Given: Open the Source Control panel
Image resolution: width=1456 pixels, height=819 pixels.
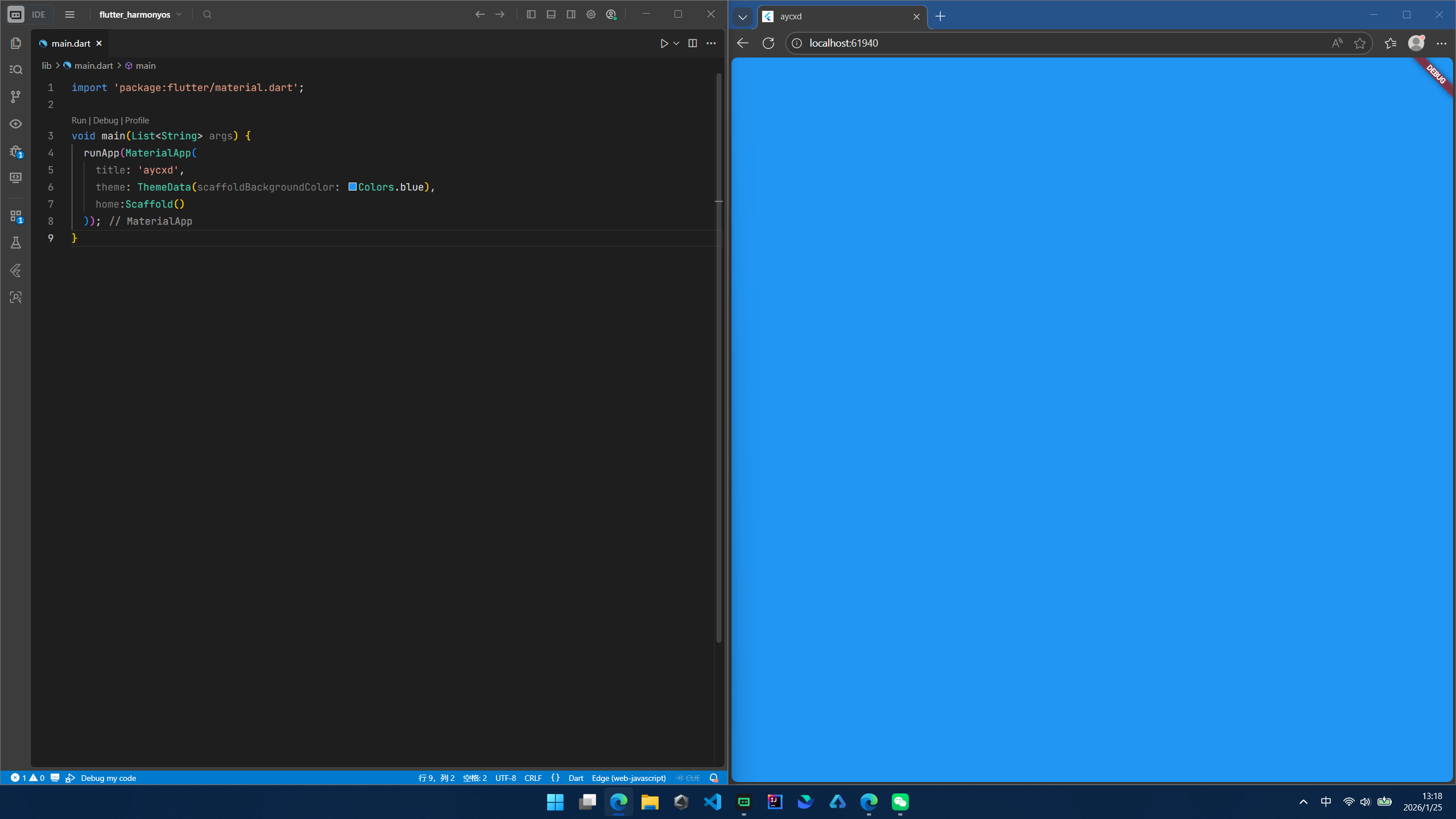Looking at the screenshot, I should pos(16,97).
